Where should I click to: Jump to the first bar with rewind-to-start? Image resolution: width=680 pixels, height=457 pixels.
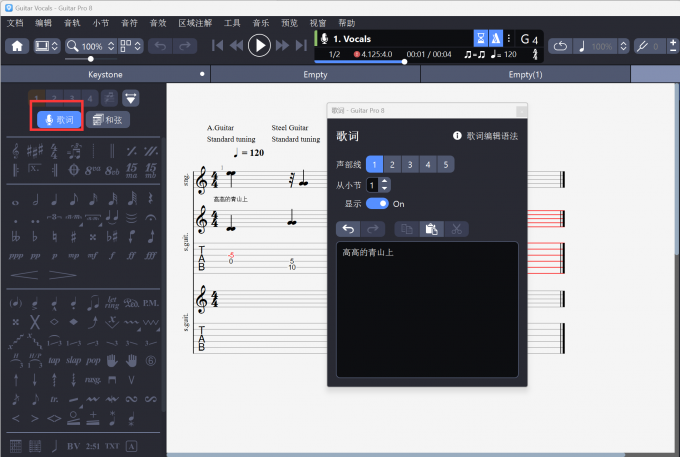coord(218,46)
